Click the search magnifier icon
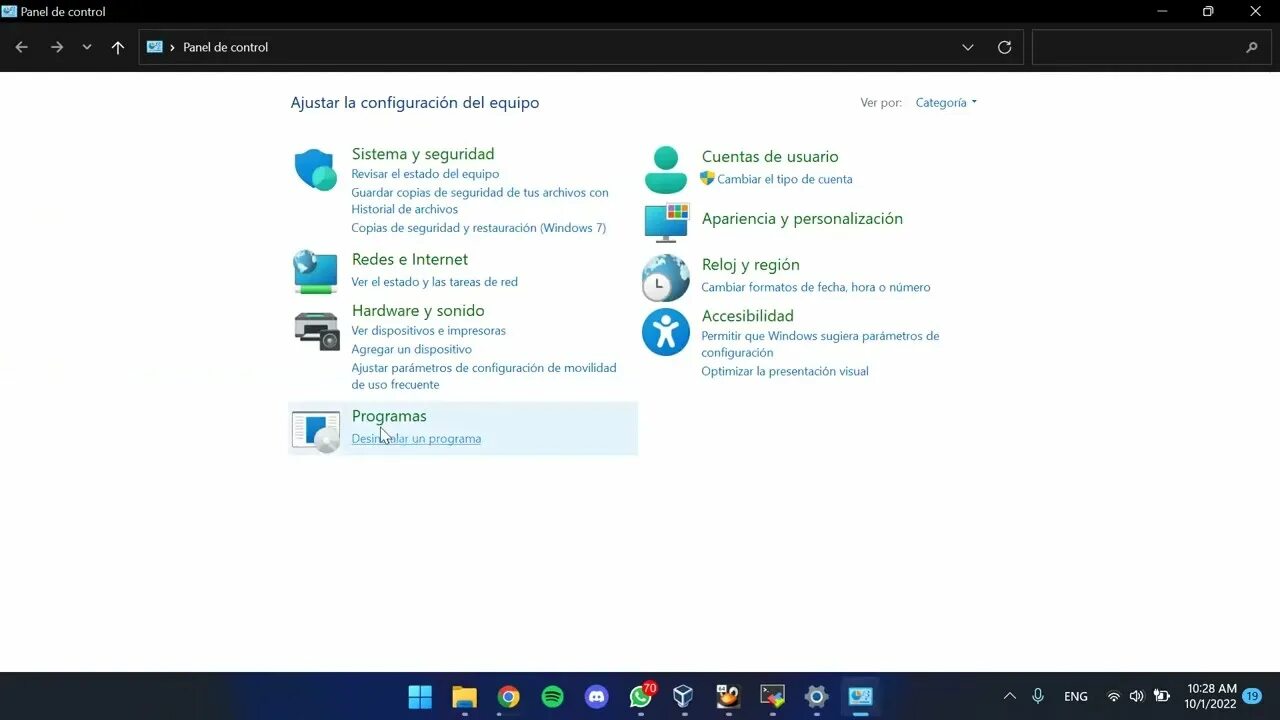Image resolution: width=1280 pixels, height=720 pixels. click(x=1252, y=47)
